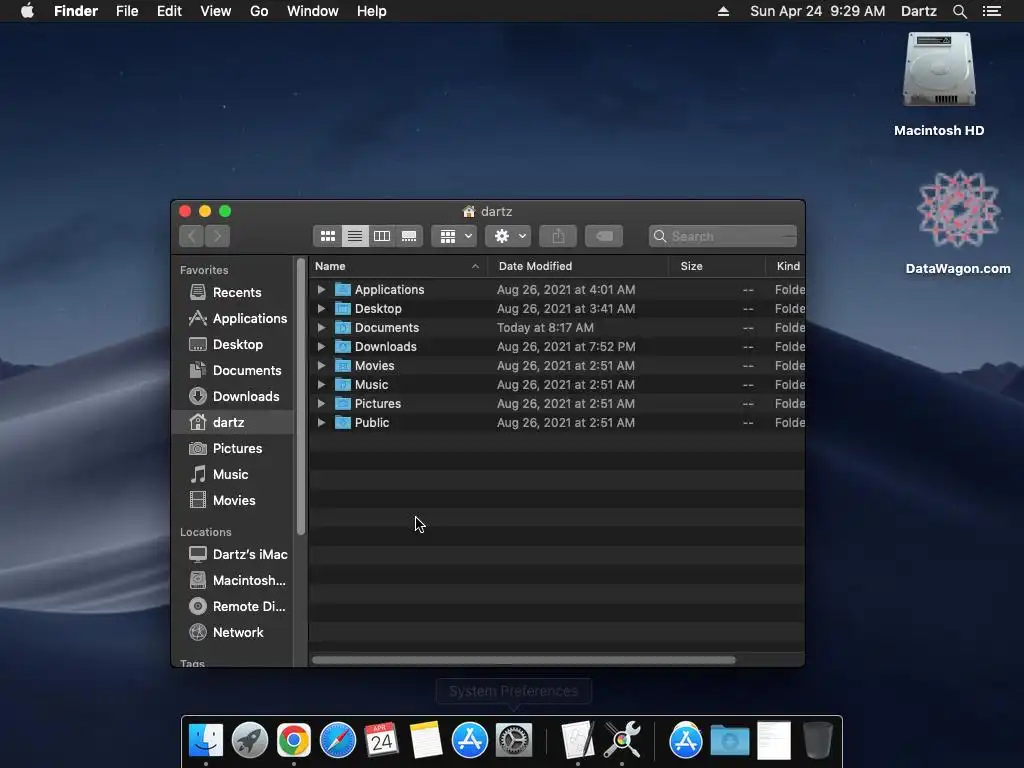Open Downloads from the sidebar Favorites

pos(232,396)
